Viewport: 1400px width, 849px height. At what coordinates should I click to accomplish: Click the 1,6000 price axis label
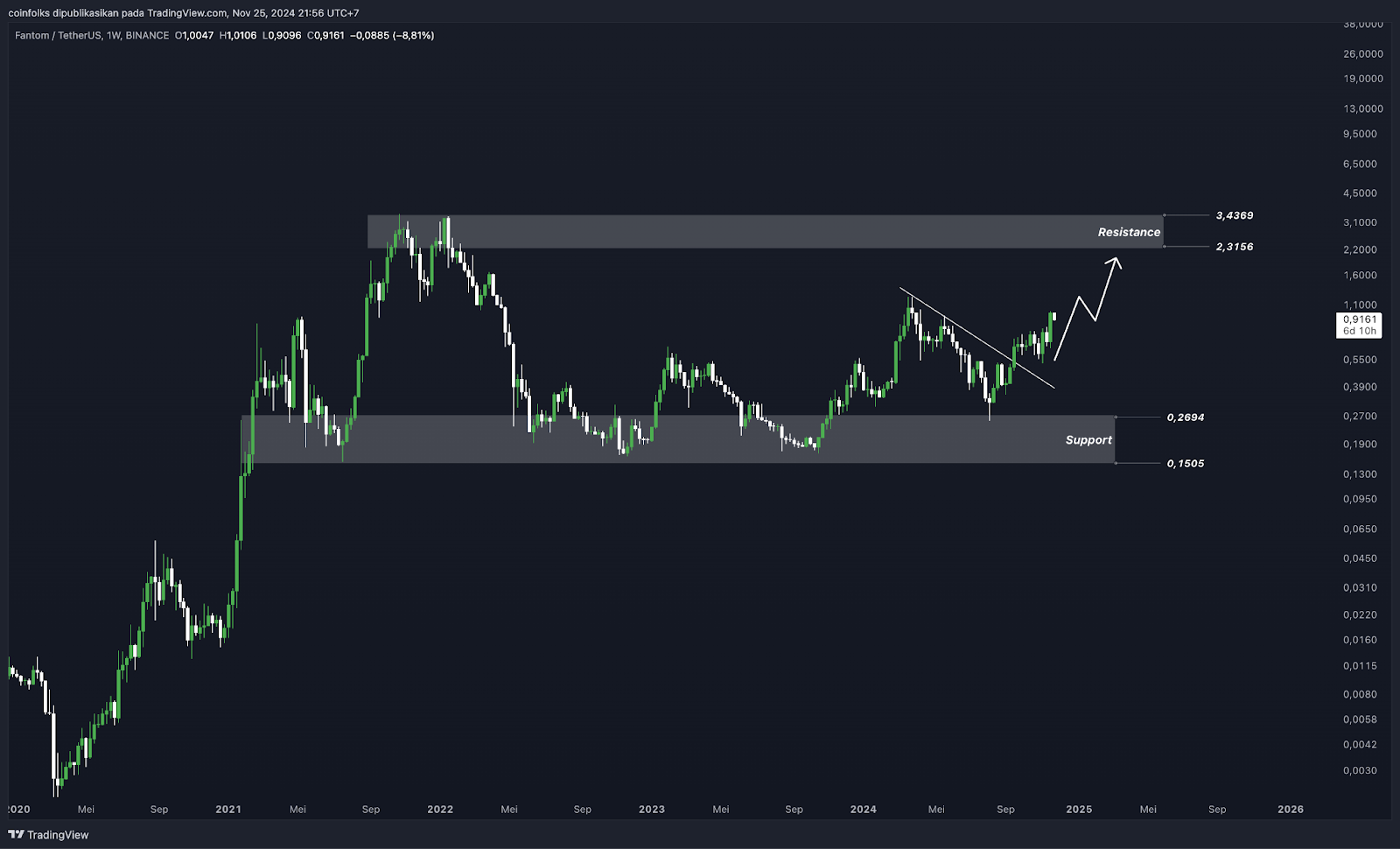pyautogui.click(x=1360, y=276)
